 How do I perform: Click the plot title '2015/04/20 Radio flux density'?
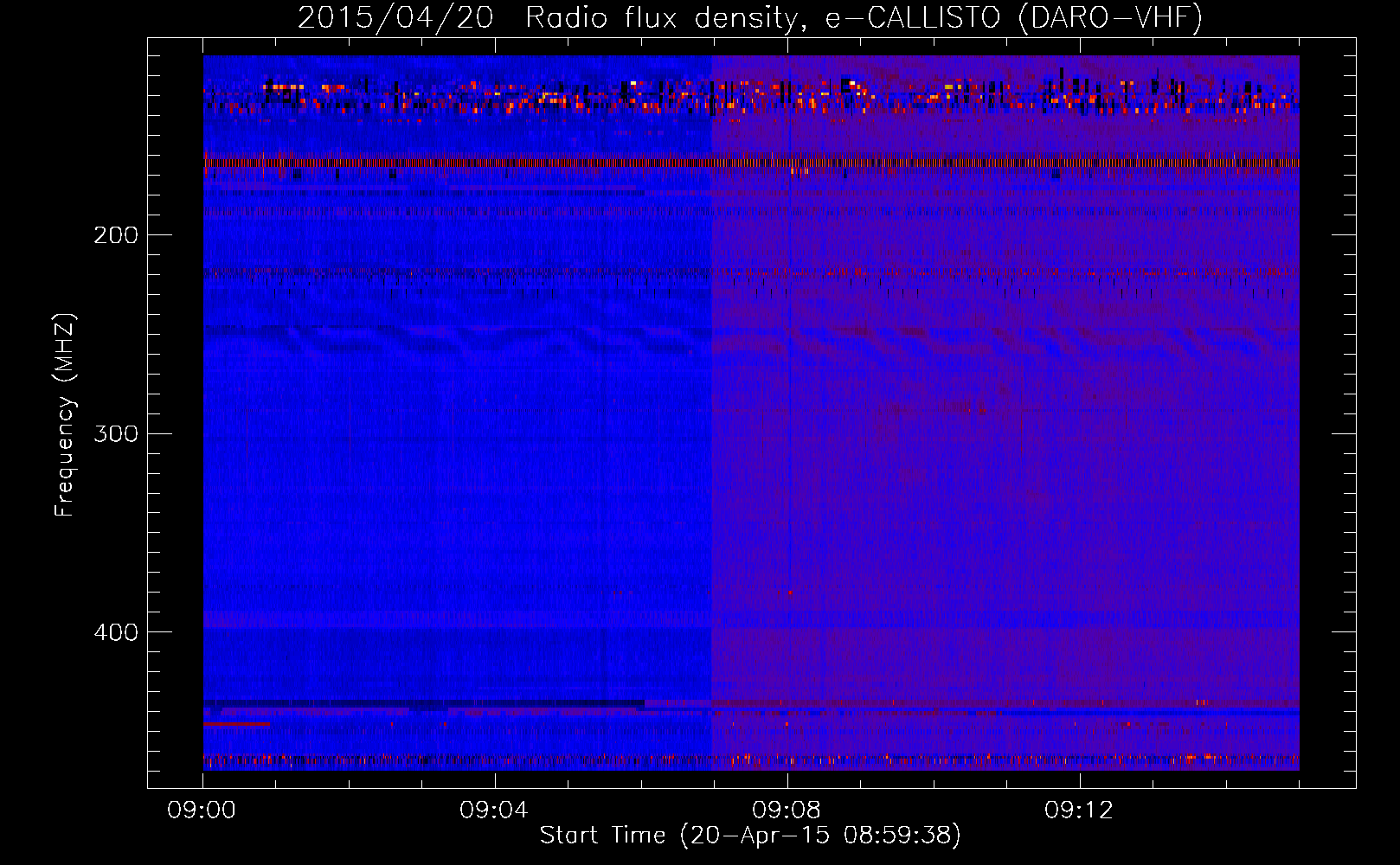pyautogui.click(x=750, y=18)
